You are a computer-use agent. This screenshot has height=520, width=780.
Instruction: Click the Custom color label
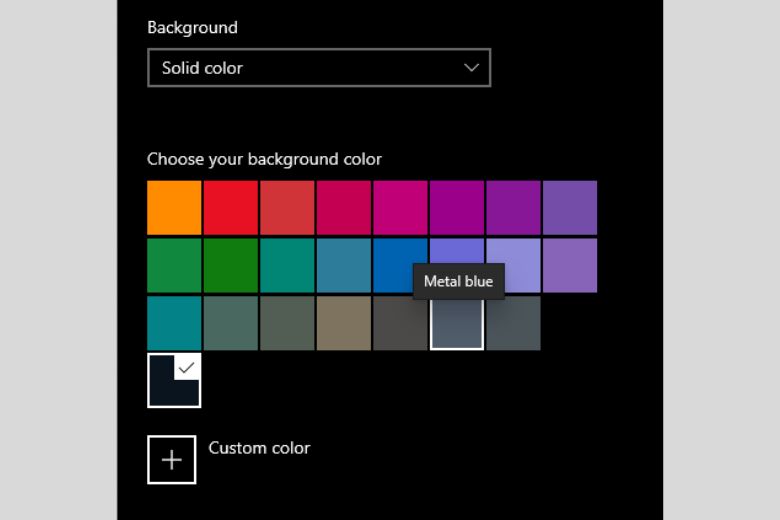(x=259, y=448)
